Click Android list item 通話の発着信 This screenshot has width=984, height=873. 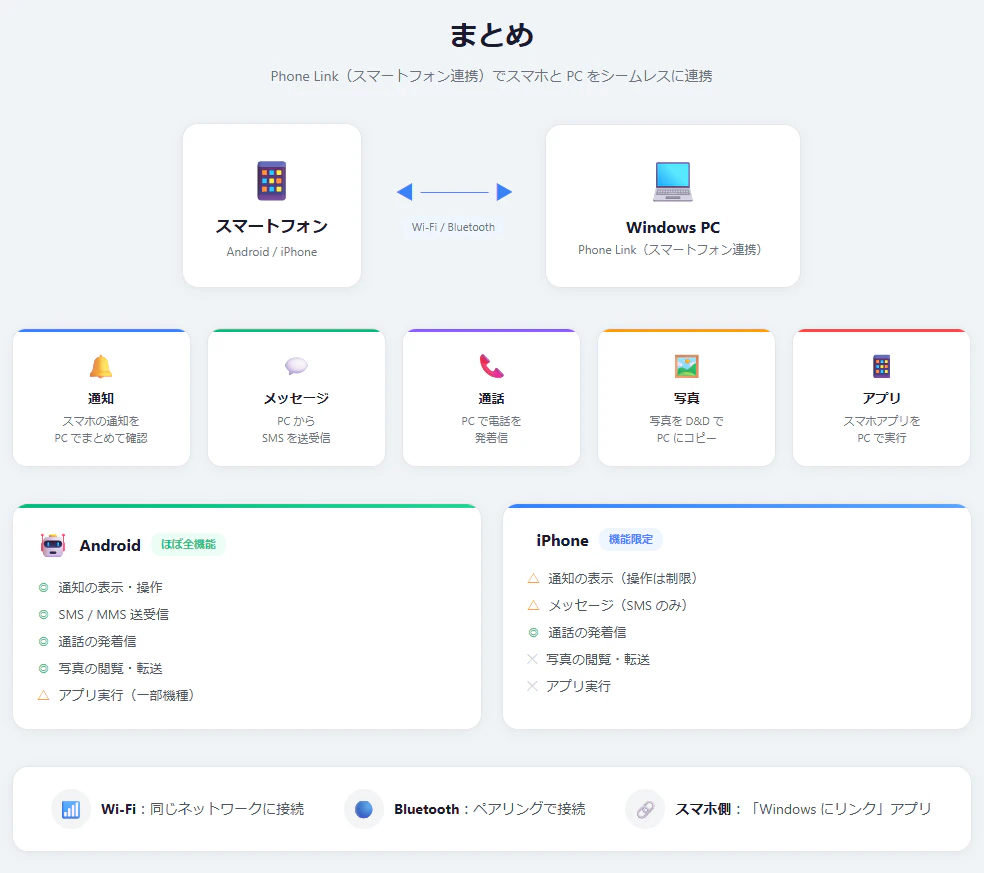coord(97,641)
